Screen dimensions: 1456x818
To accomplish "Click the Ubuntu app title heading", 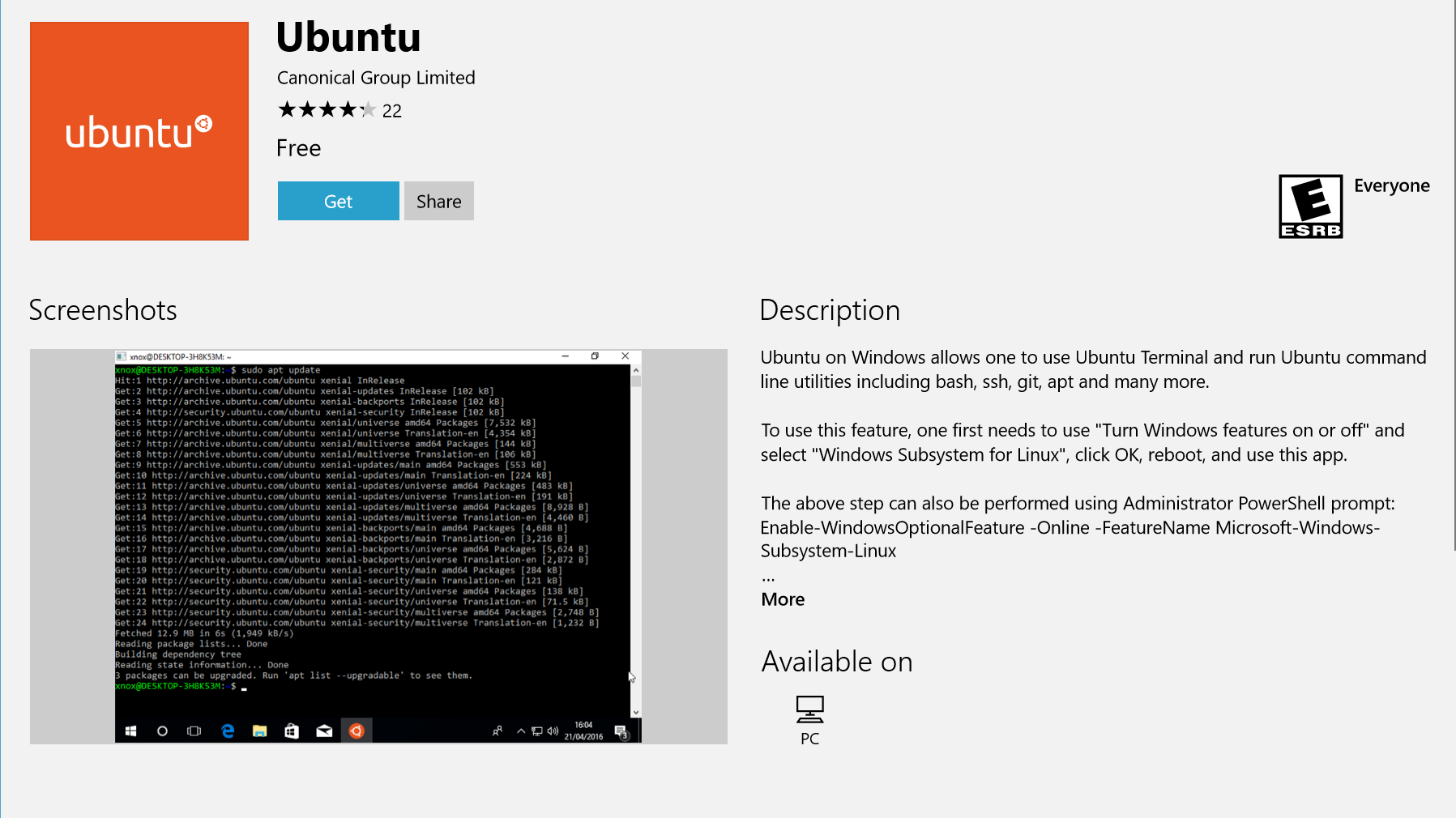I will point(348,37).
